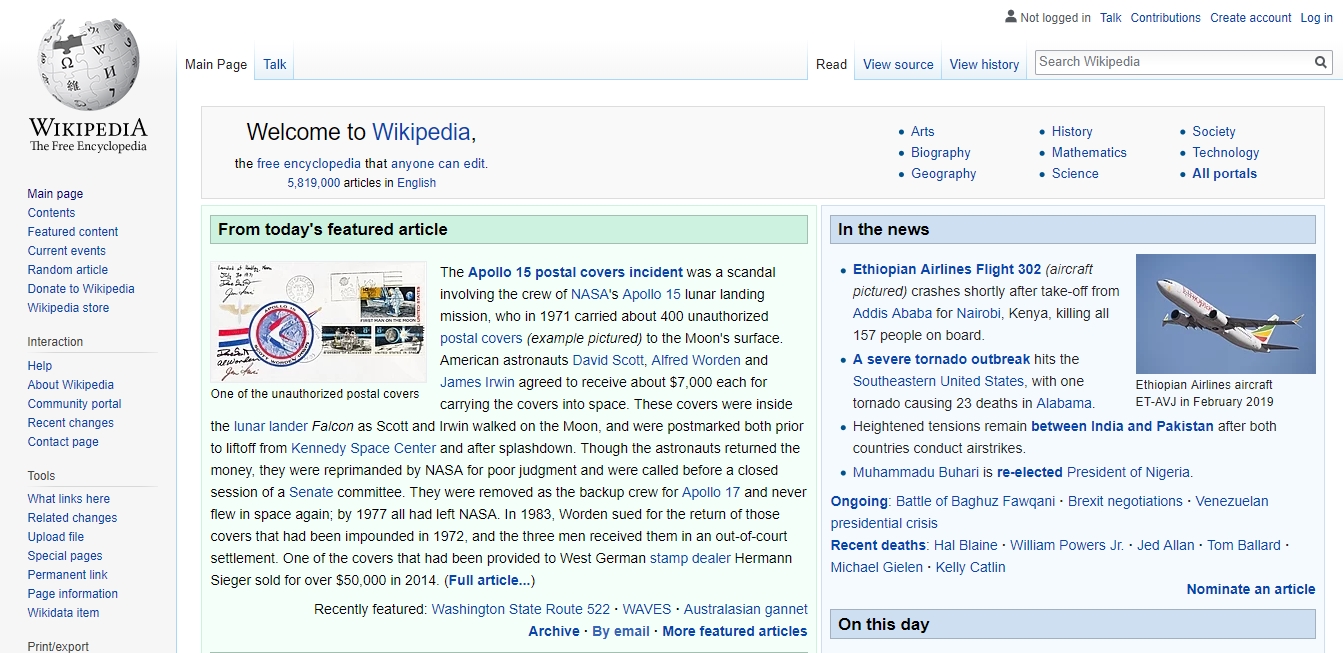Image resolution: width=1343 pixels, height=653 pixels.
Task: Click the 5,819,000 articles count
Action: (314, 183)
